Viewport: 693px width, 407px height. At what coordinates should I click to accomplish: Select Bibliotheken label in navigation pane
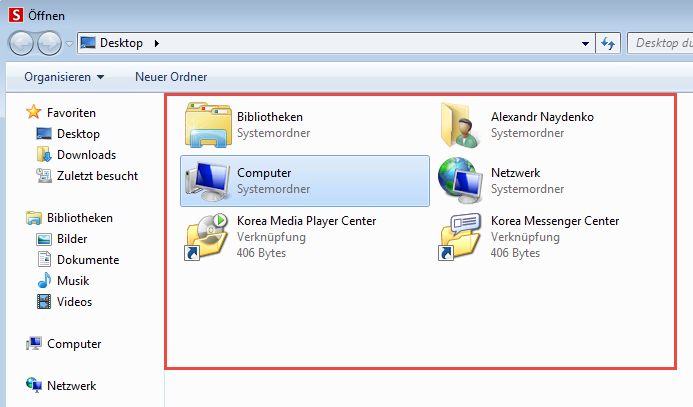pyautogui.click(x=80, y=218)
